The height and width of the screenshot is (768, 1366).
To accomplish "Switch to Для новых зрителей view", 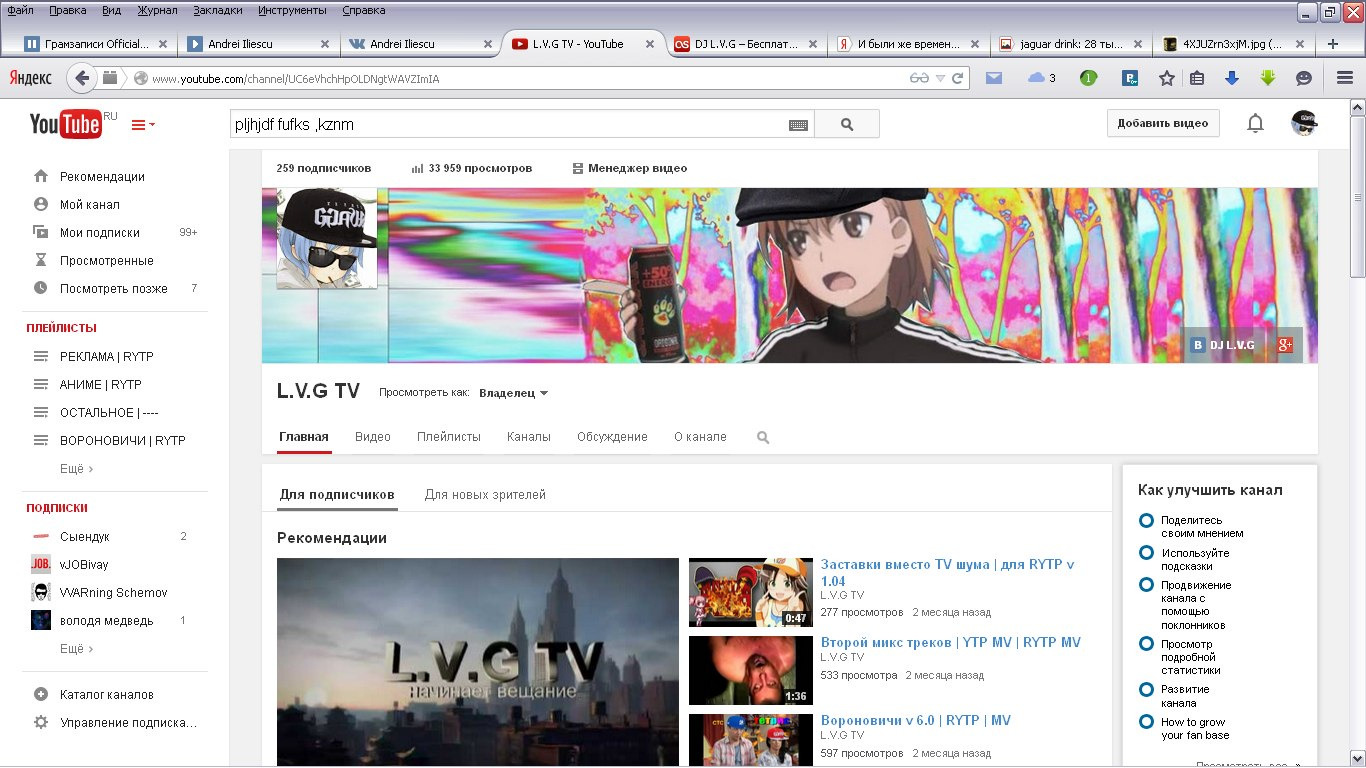I will click(x=485, y=495).
